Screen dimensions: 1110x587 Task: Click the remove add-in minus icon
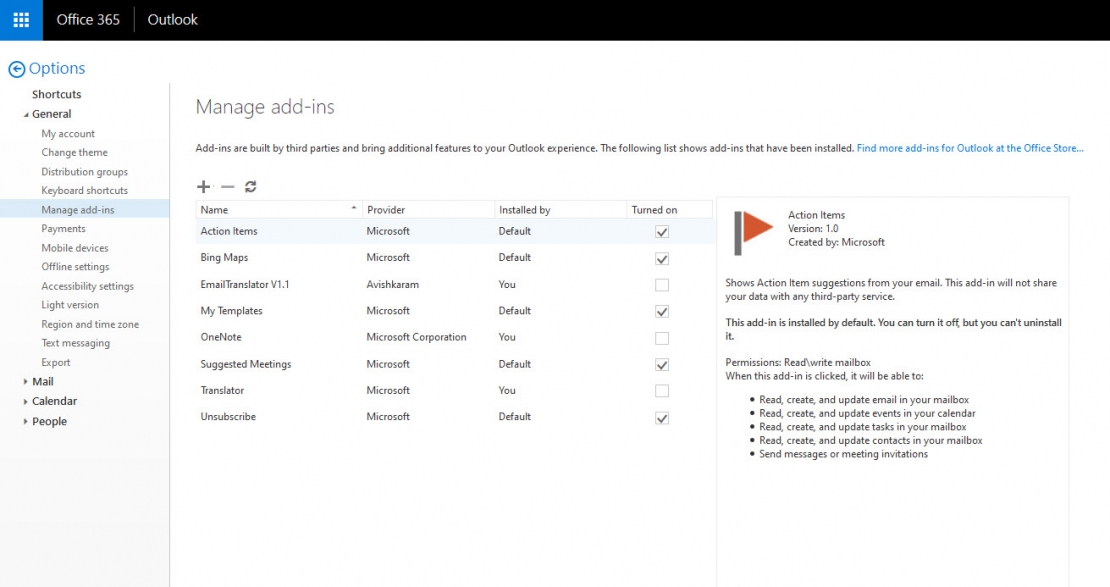(226, 186)
